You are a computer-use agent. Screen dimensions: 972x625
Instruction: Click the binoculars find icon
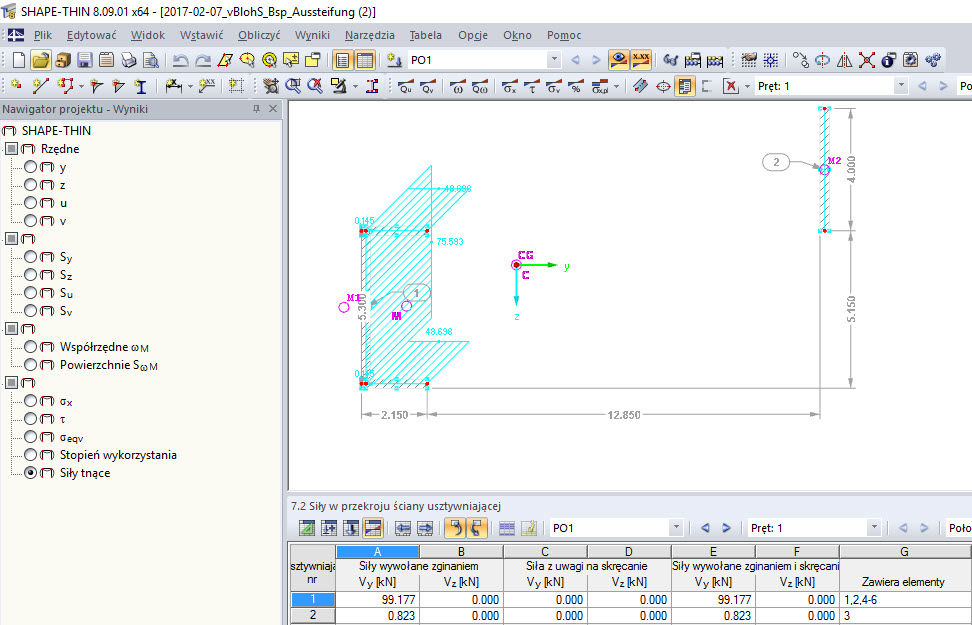point(670,60)
